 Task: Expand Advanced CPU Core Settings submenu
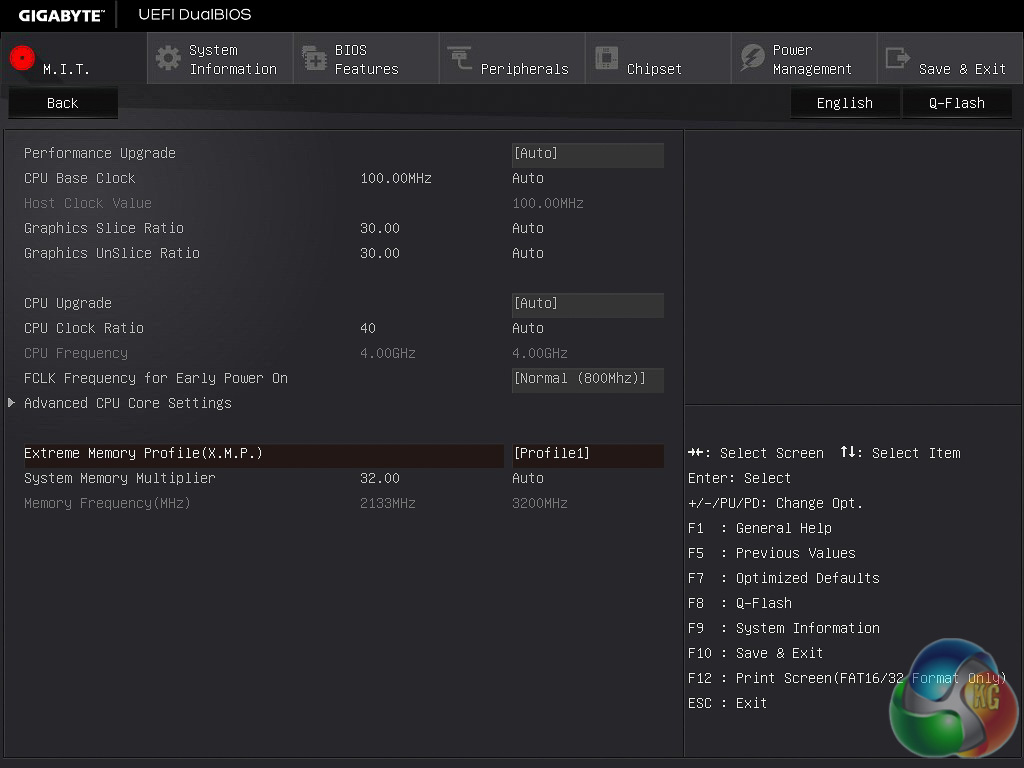(128, 403)
